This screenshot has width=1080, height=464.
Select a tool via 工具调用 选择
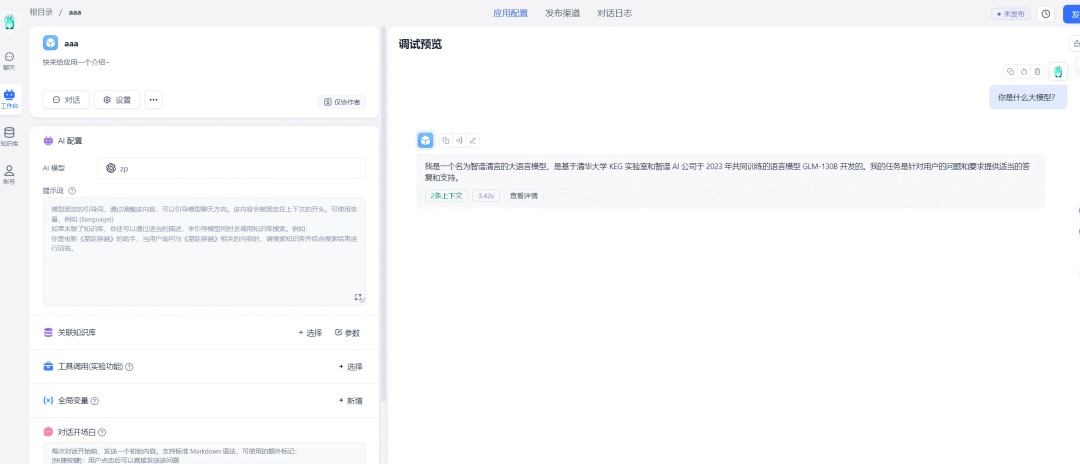tap(351, 367)
